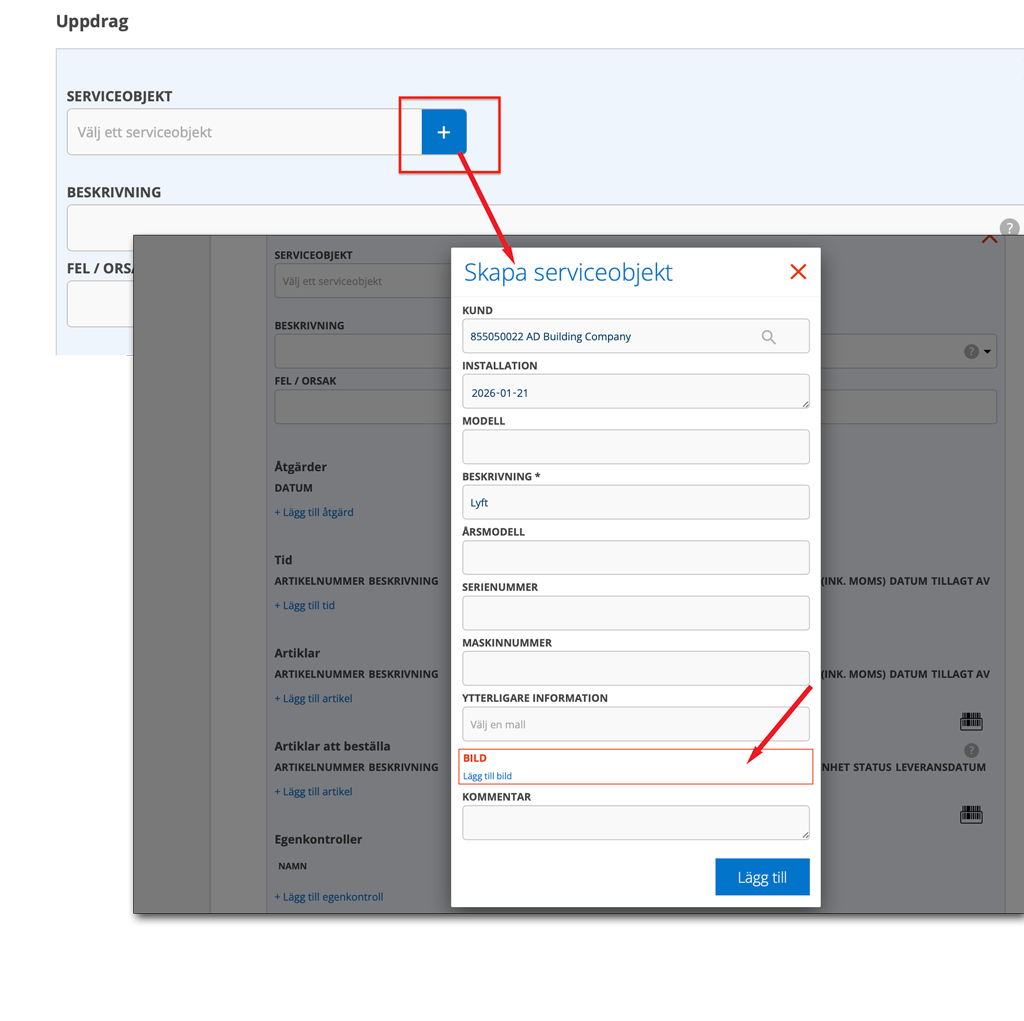Click help icon beside Artiklar att beställa header
The image size is (1024, 1021).
click(x=970, y=751)
